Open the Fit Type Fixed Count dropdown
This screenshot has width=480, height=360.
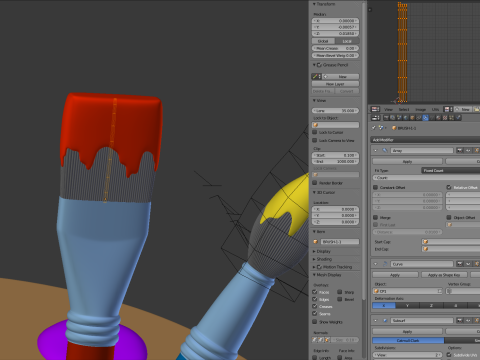451,170
